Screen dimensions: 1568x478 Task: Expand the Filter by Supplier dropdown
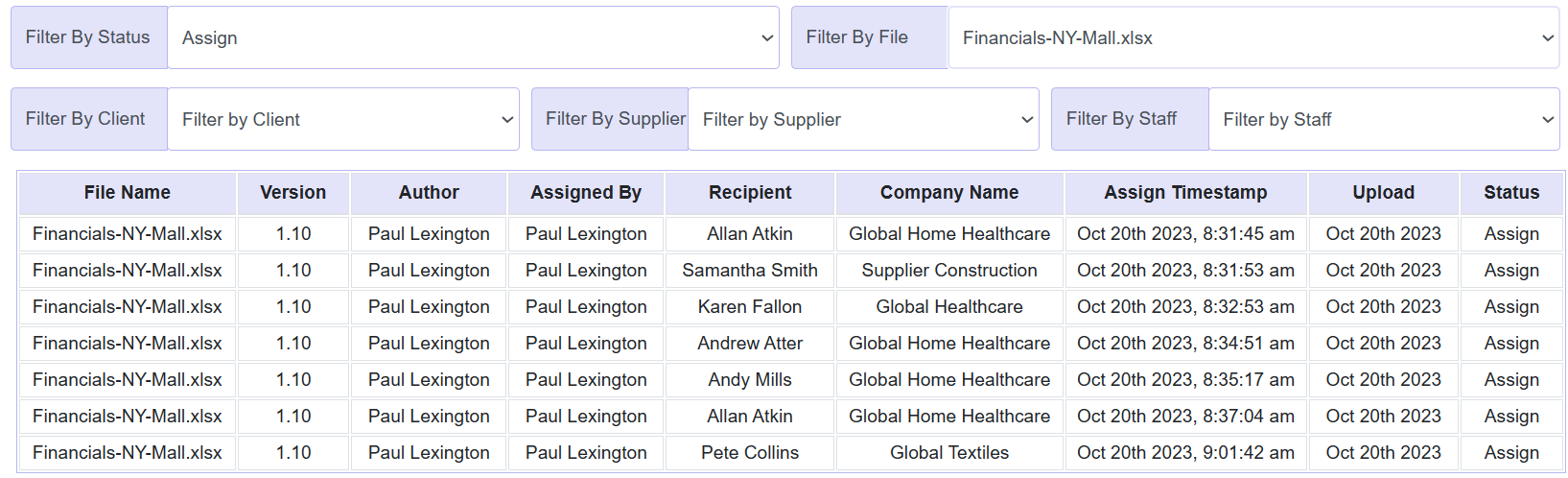[863, 120]
